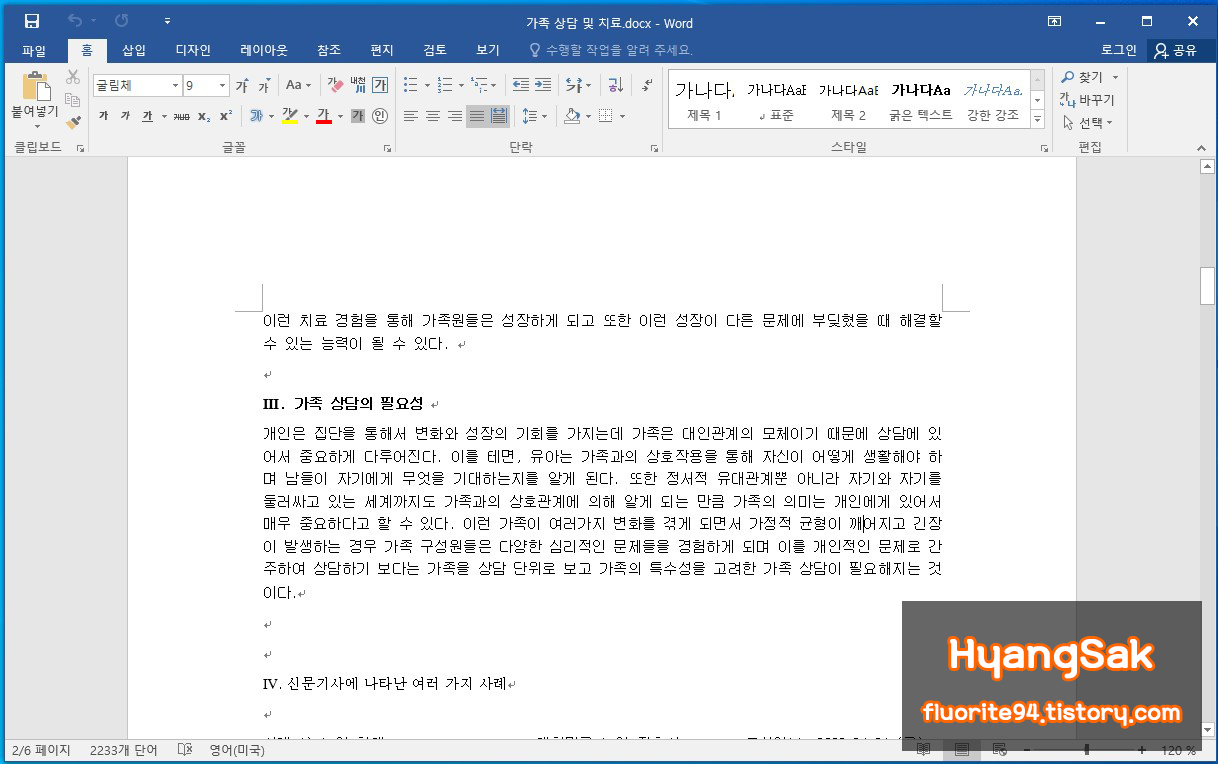Toggle show paragraph marks icon
Viewport: 1218px width, 764px height.
coord(647,86)
